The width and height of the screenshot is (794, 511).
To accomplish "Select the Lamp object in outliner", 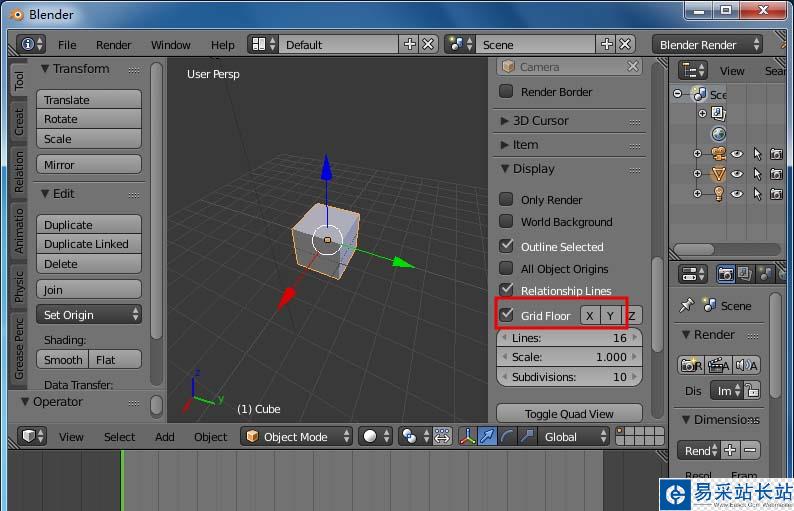I will (x=718, y=193).
